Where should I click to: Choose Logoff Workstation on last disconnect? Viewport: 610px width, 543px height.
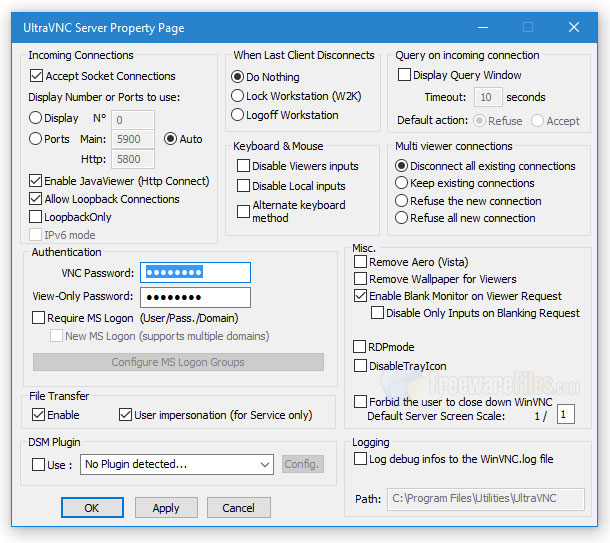(238, 115)
